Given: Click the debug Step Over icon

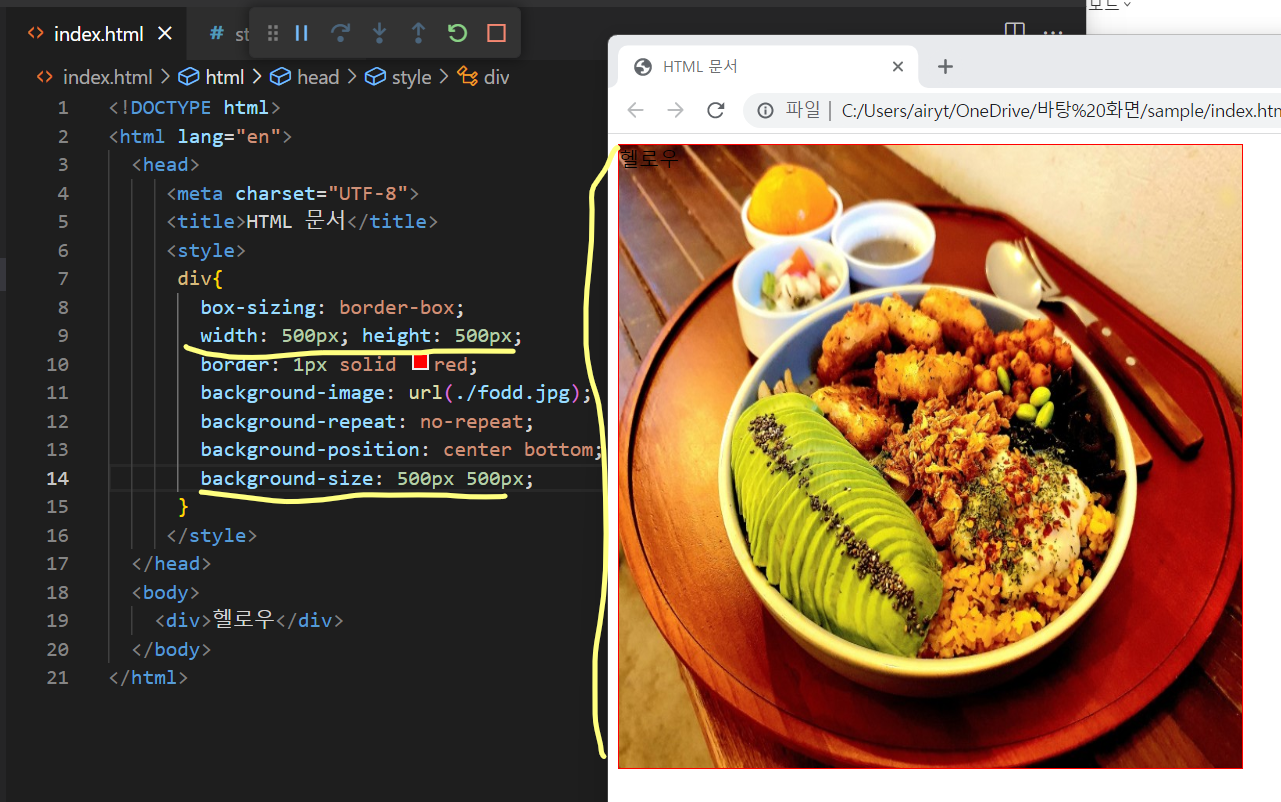Looking at the screenshot, I should [x=340, y=33].
